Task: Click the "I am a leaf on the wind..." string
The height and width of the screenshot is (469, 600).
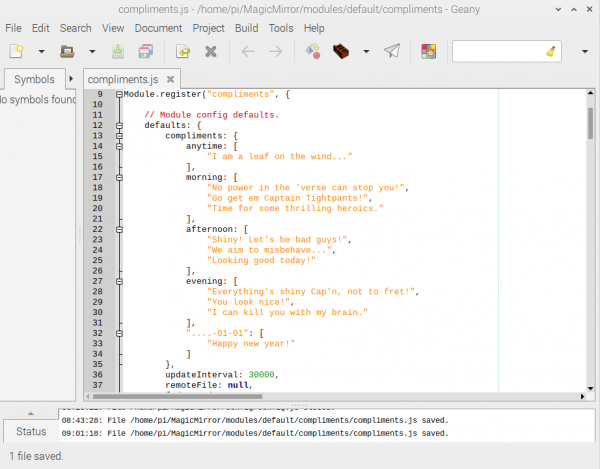Action: point(279,156)
